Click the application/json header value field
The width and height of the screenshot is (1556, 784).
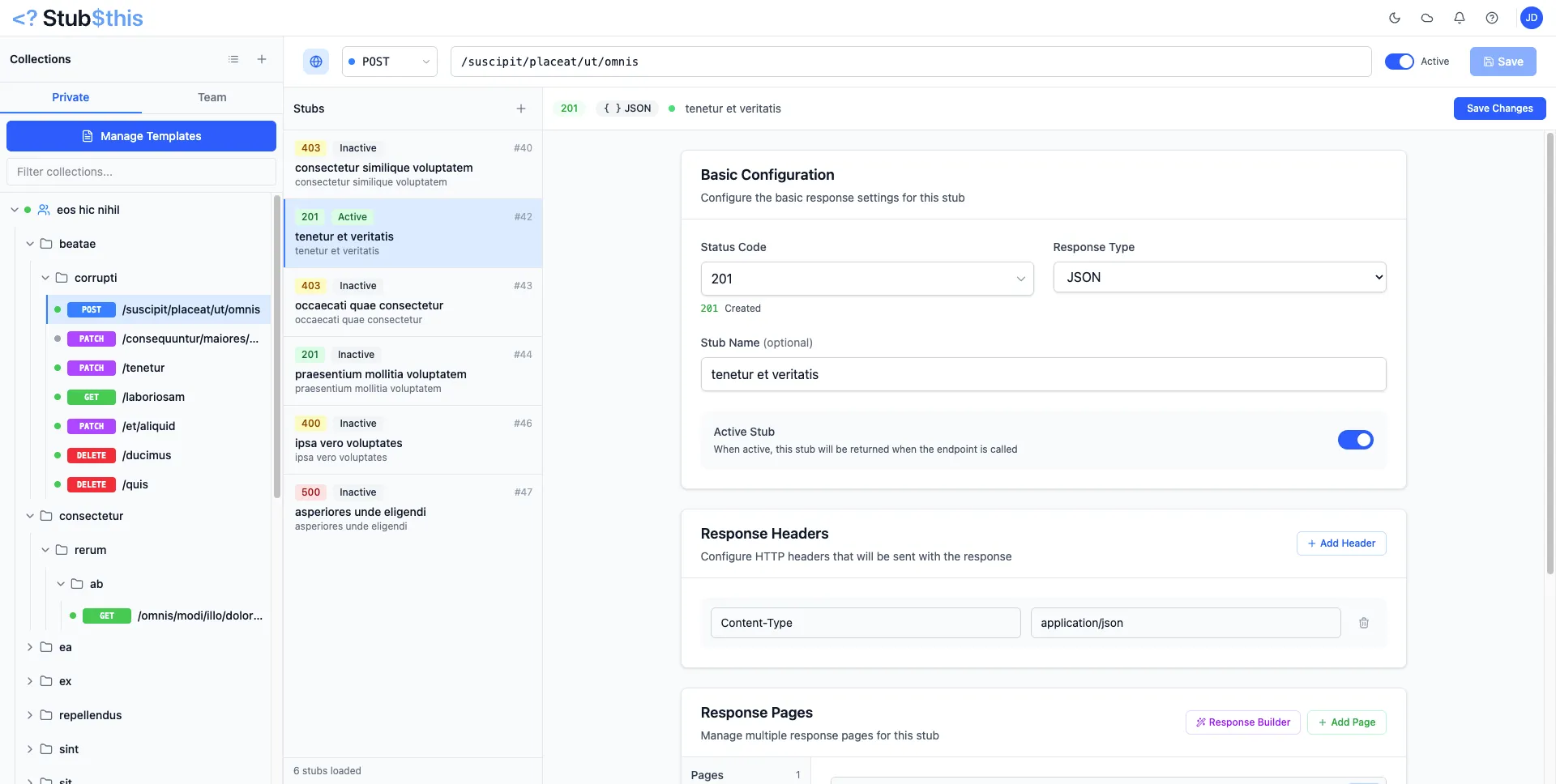[1186, 623]
